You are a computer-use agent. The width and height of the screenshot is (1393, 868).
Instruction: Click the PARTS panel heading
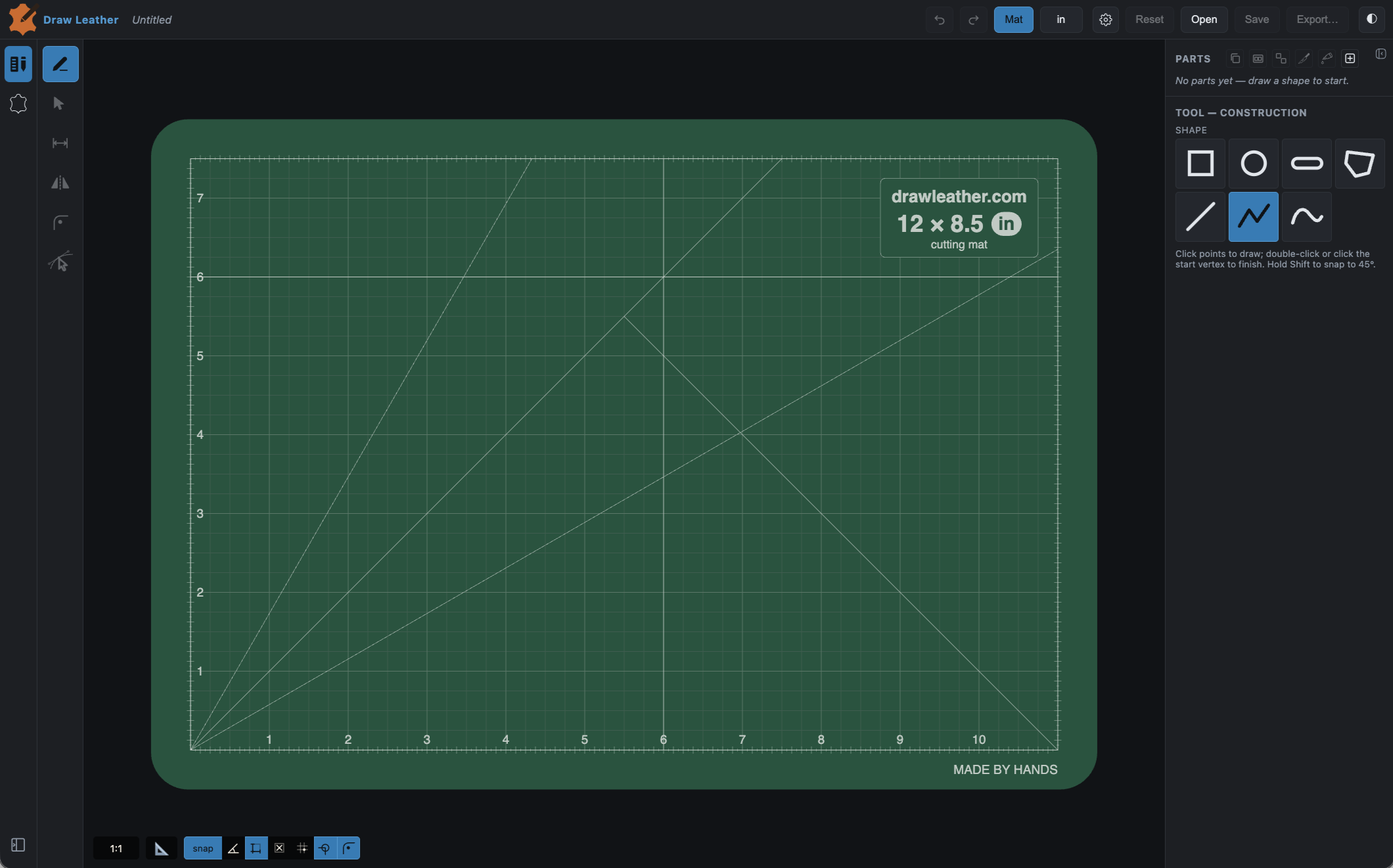pos(1193,59)
